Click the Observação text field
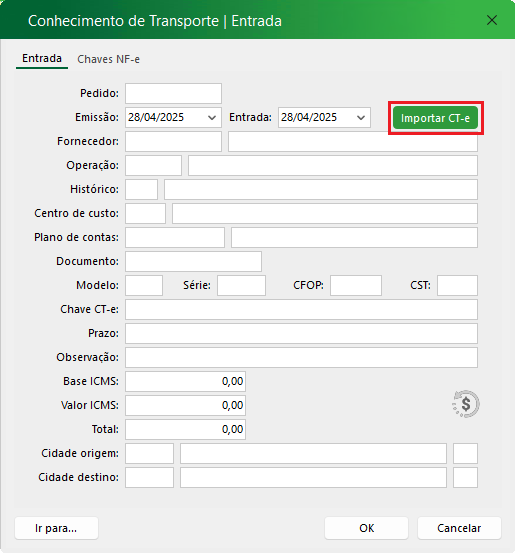This screenshot has width=515, height=553. pos(301,357)
